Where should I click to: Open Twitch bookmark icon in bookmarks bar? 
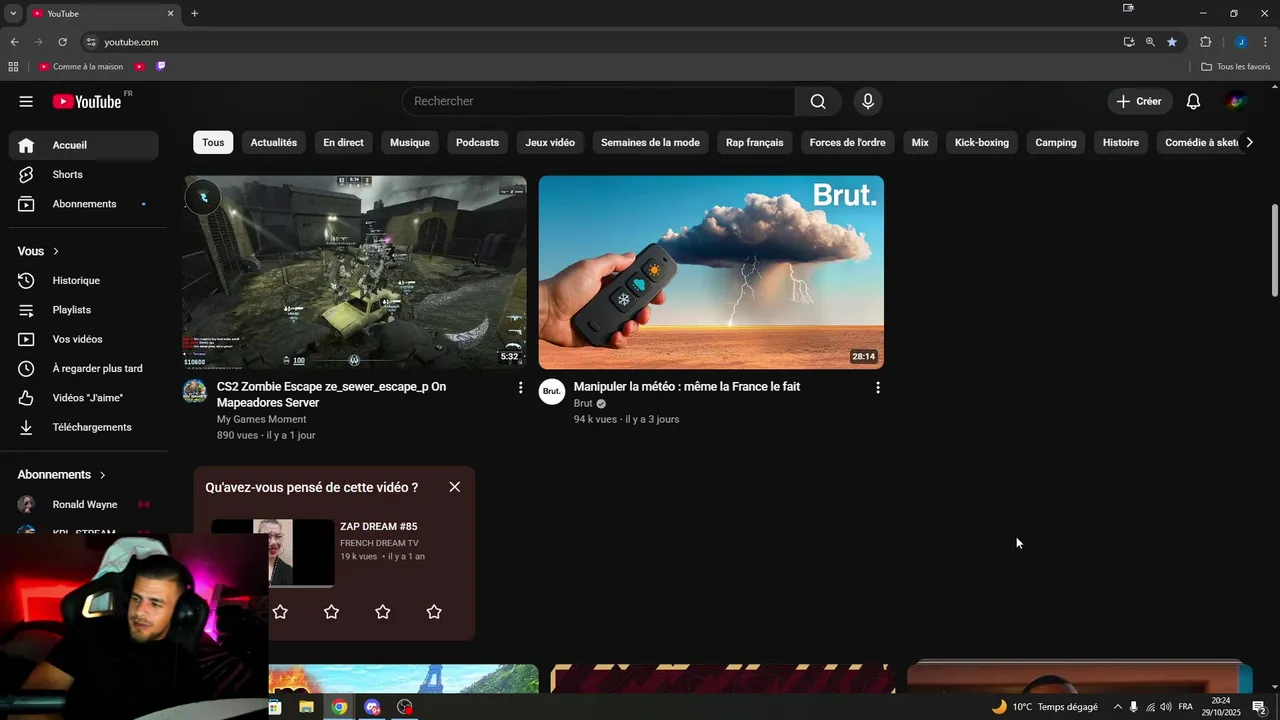161,66
